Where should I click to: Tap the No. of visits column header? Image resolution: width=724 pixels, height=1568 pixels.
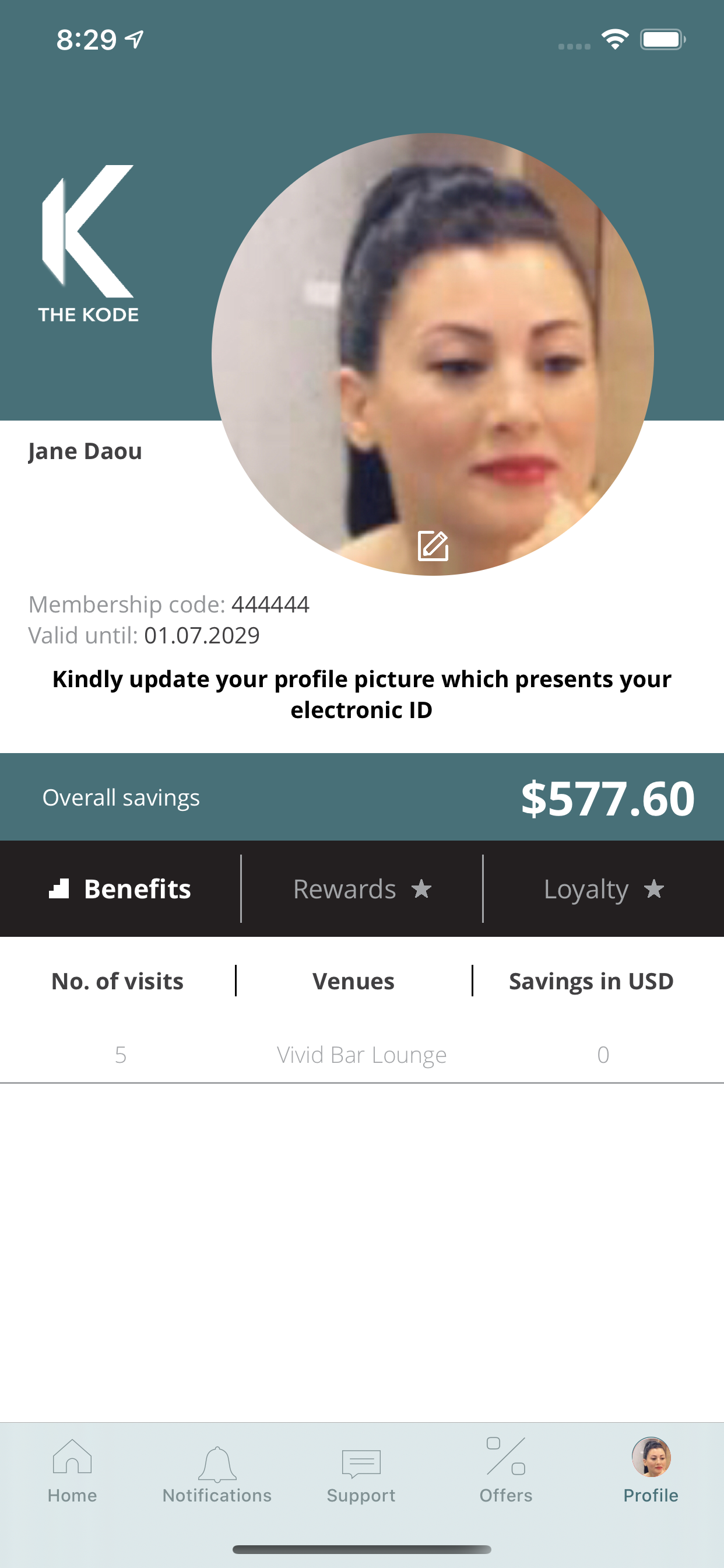[x=117, y=981]
